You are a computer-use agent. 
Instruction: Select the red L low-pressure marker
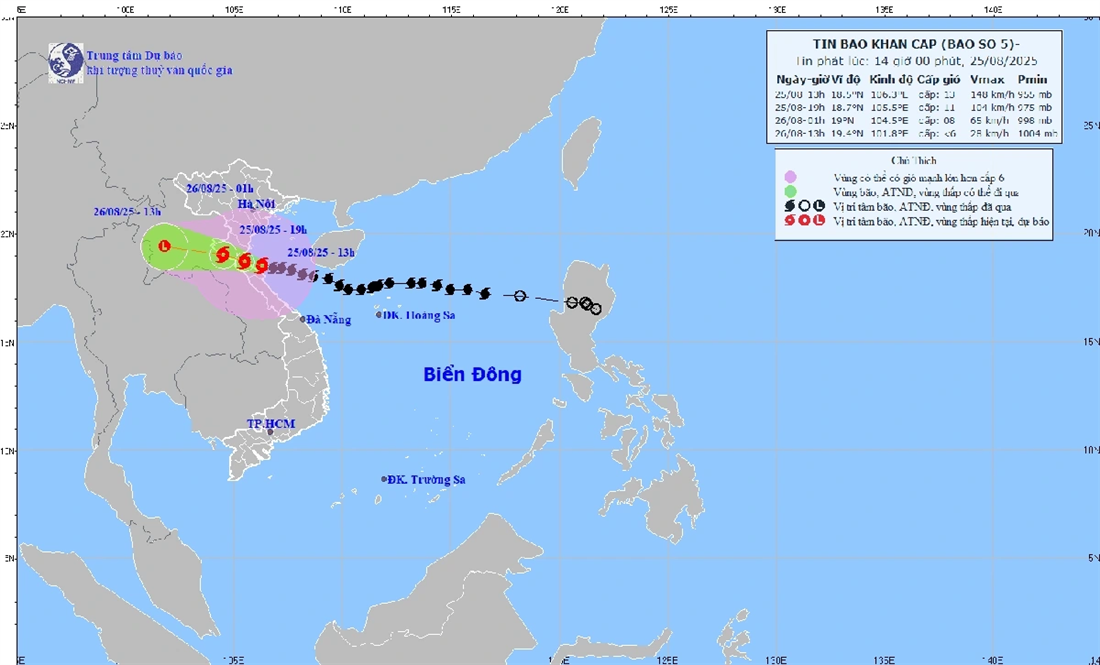tap(165, 246)
